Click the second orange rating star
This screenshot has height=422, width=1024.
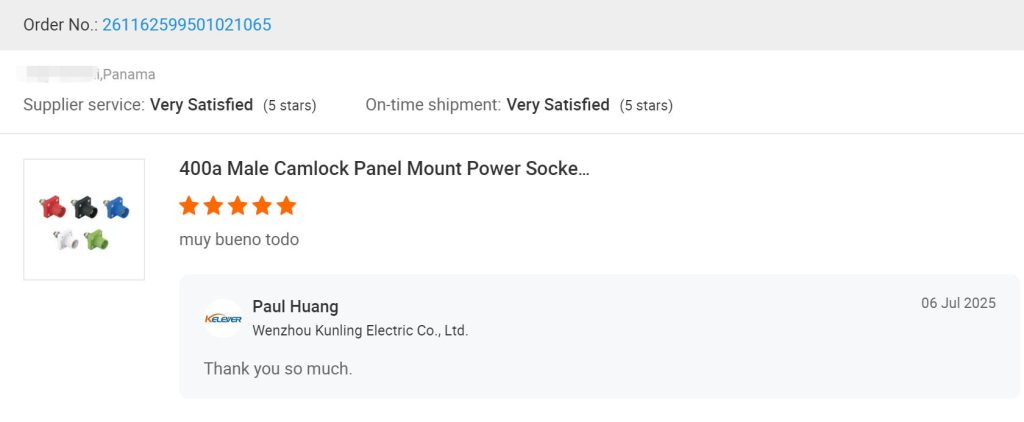213,206
